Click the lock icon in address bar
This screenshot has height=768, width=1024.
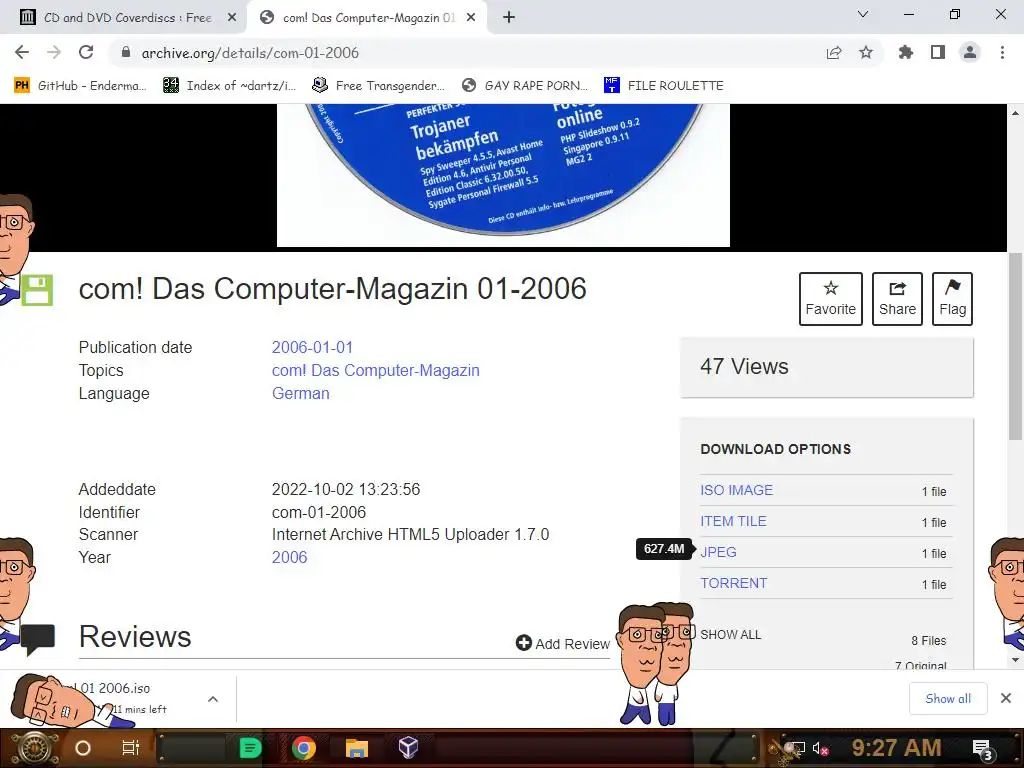[126, 52]
